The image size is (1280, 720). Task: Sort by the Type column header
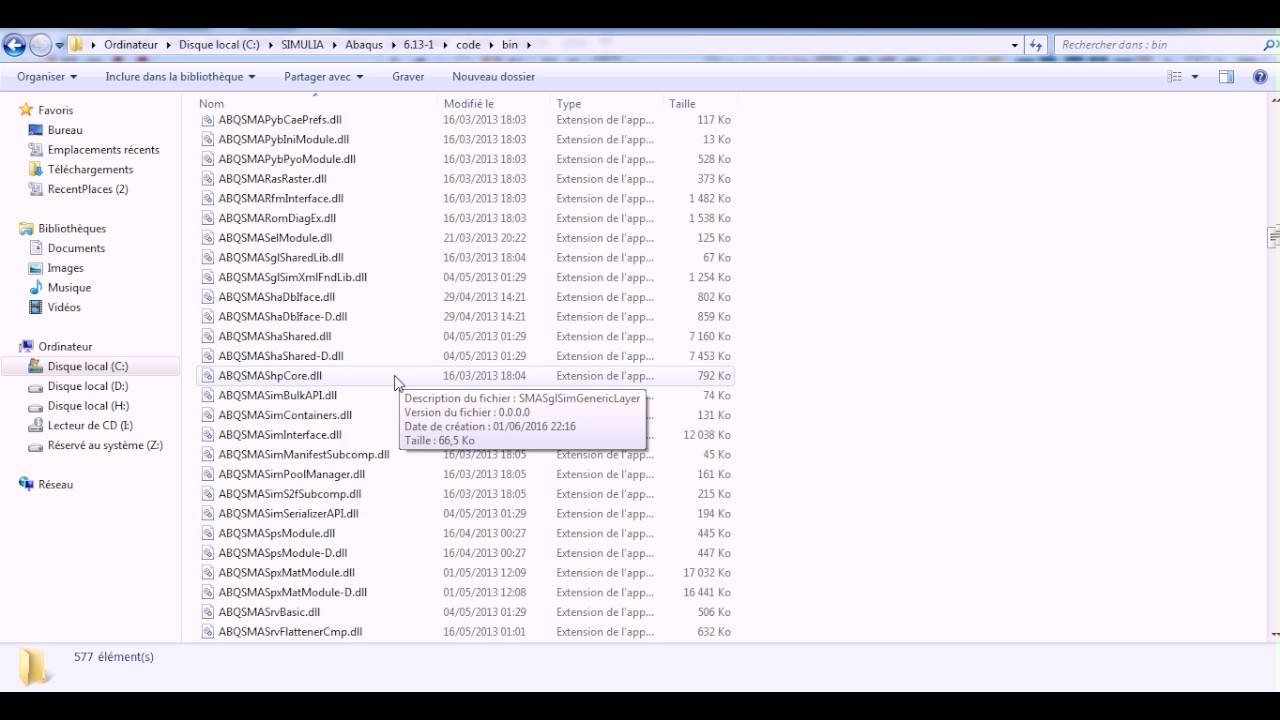tap(607, 103)
